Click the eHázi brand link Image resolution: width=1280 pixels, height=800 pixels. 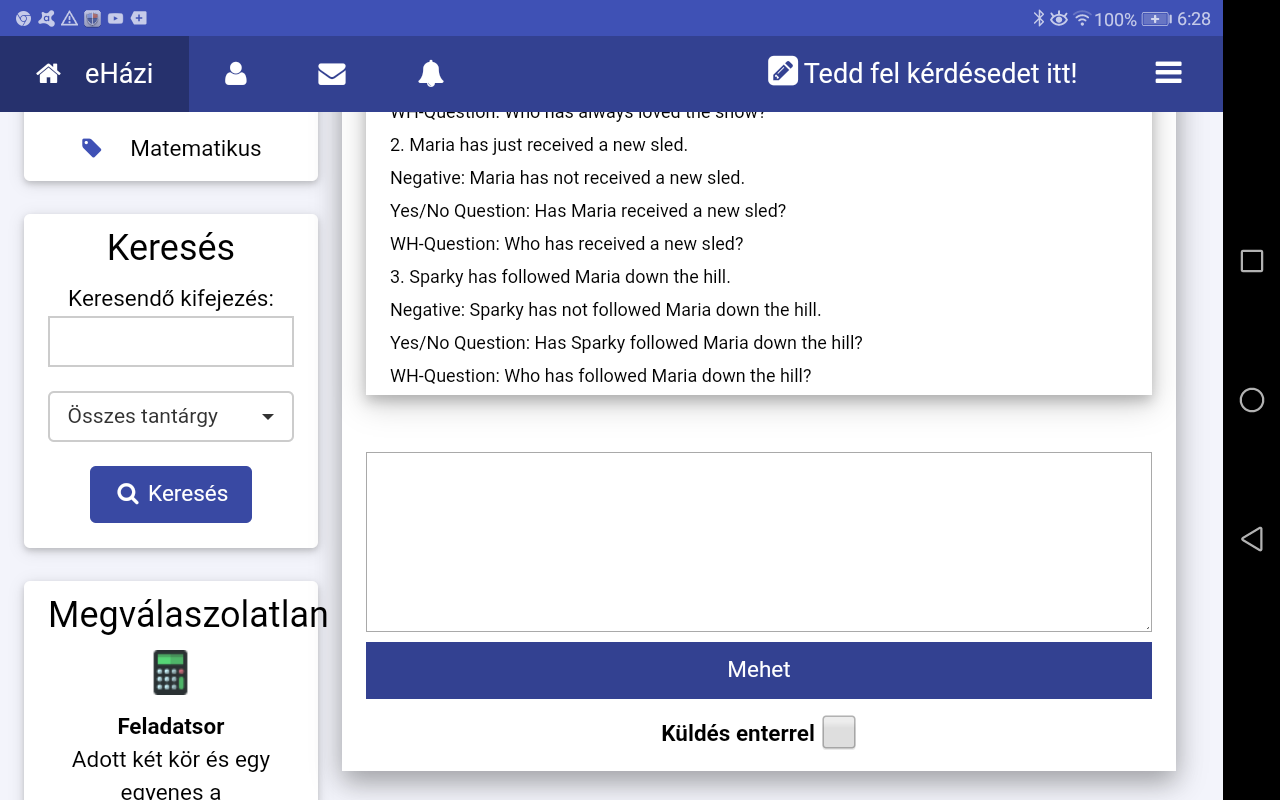119,74
